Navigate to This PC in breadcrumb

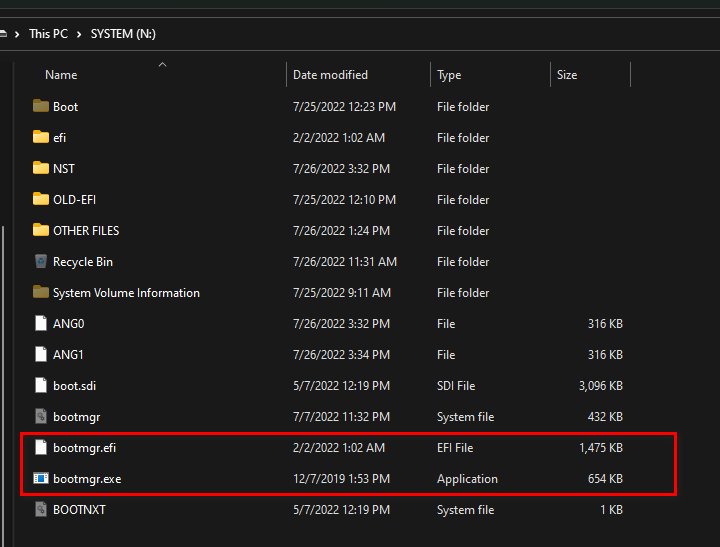pyautogui.click(x=48, y=34)
